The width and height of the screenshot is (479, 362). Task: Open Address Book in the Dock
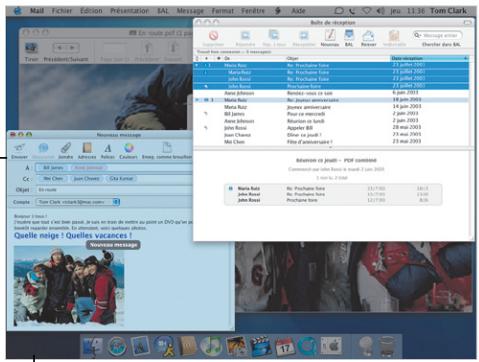point(188,346)
